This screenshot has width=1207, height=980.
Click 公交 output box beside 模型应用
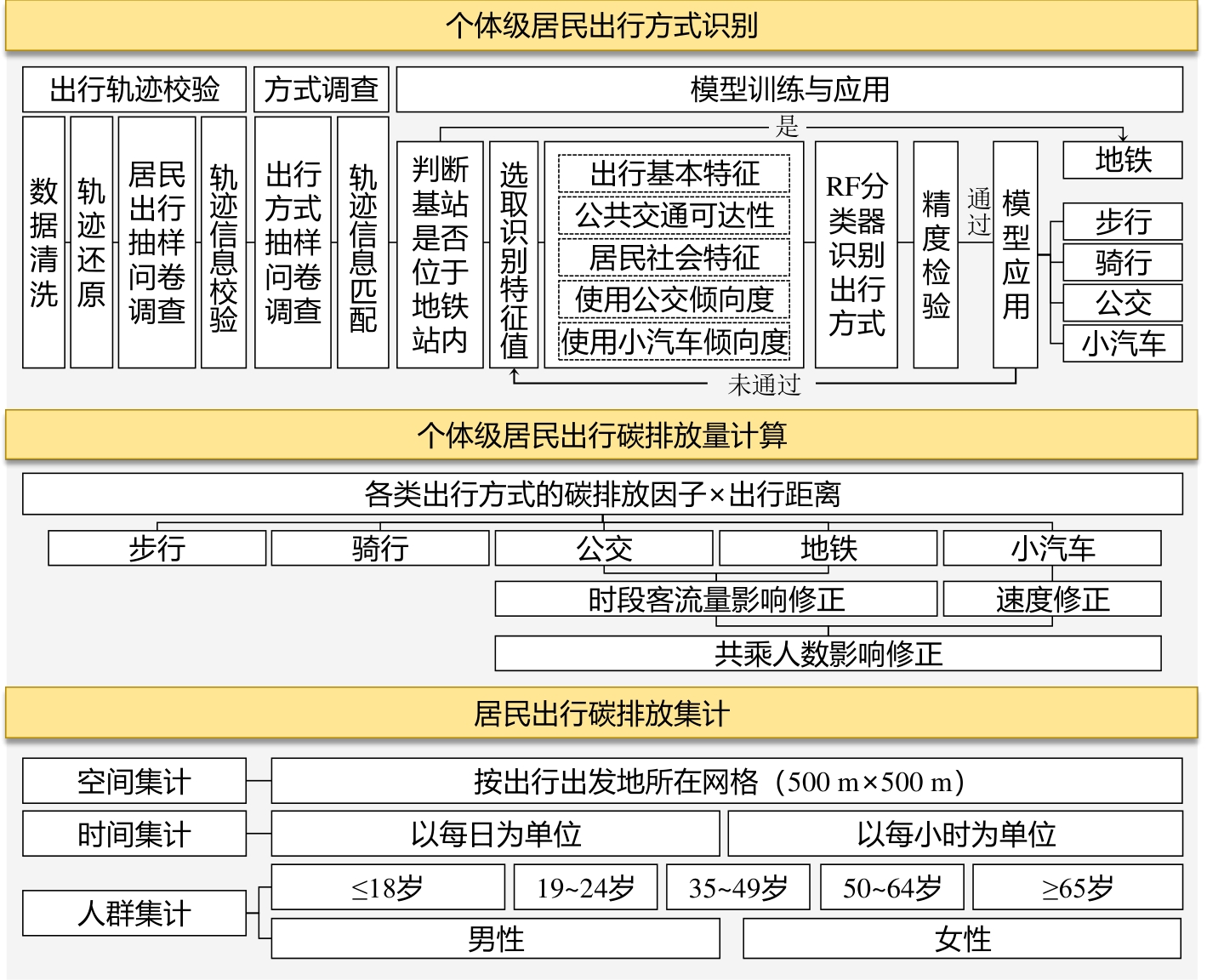click(1123, 303)
